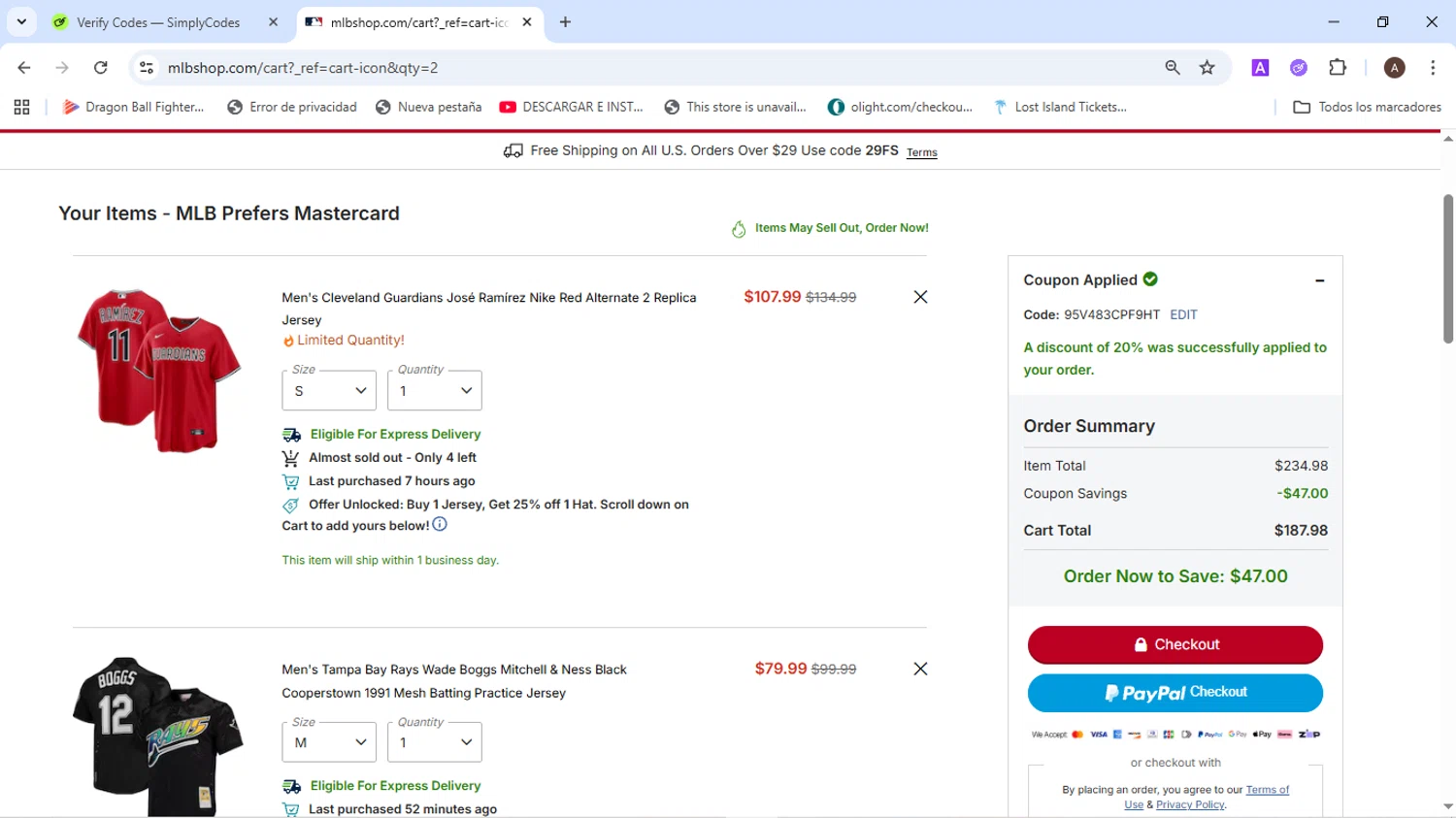Click the free shipping truck icon
Viewport: 1456px width, 818px height.
(x=513, y=150)
